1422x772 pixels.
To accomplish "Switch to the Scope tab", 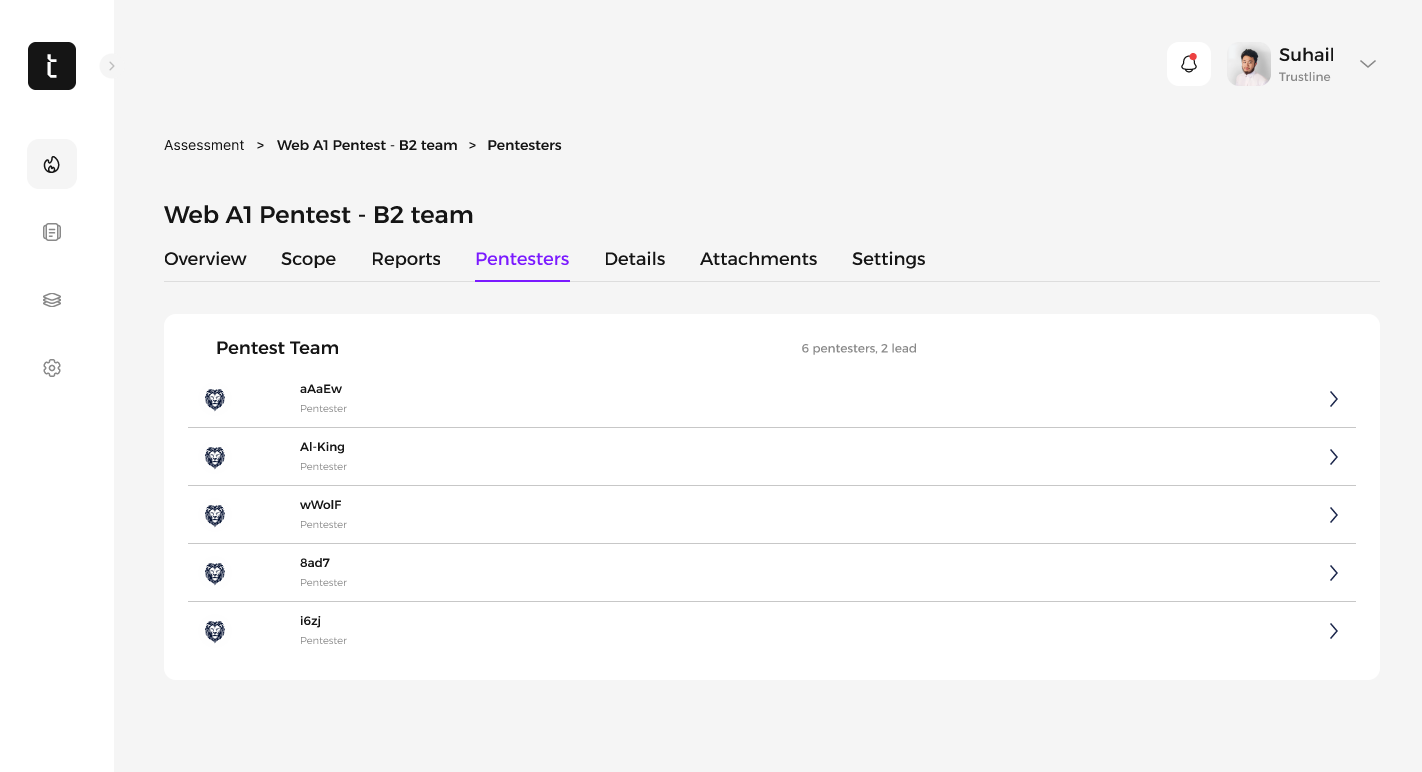I will tap(308, 259).
